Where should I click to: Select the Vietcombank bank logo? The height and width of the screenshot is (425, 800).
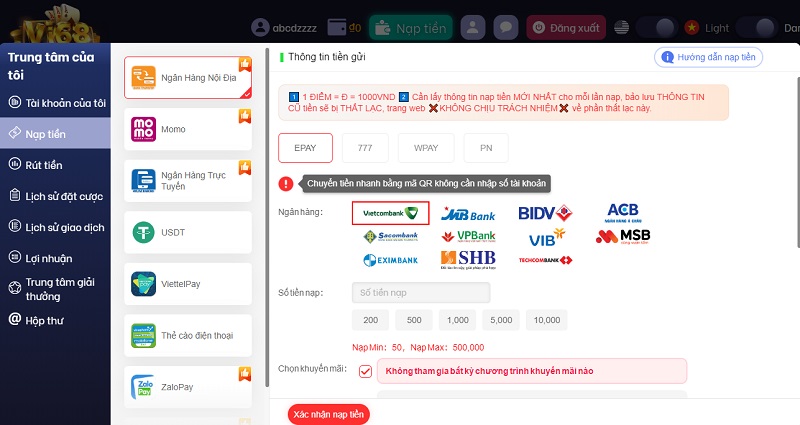coord(390,213)
